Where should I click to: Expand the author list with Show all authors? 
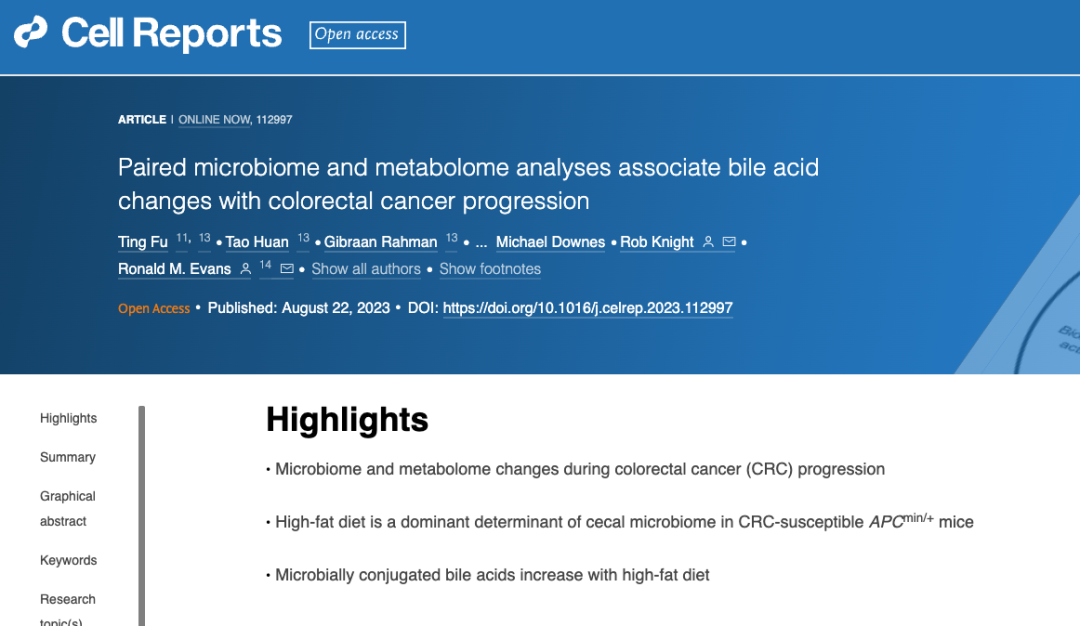coord(366,269)
